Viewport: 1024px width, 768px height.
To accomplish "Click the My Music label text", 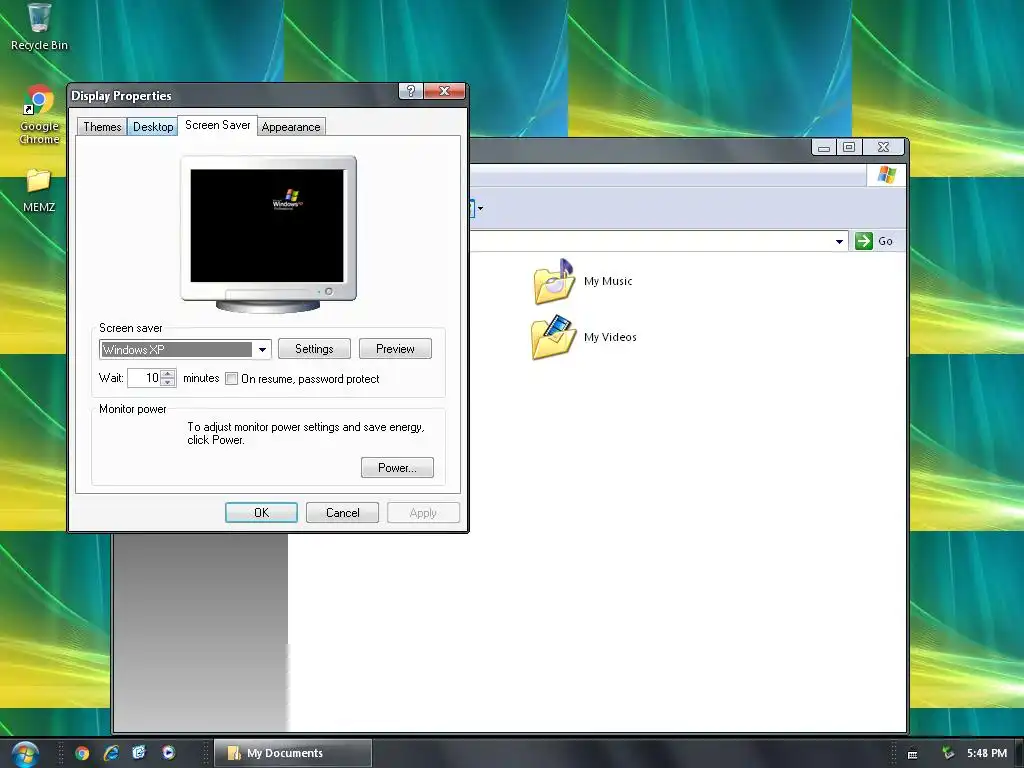I will click(x=608, y=281).
